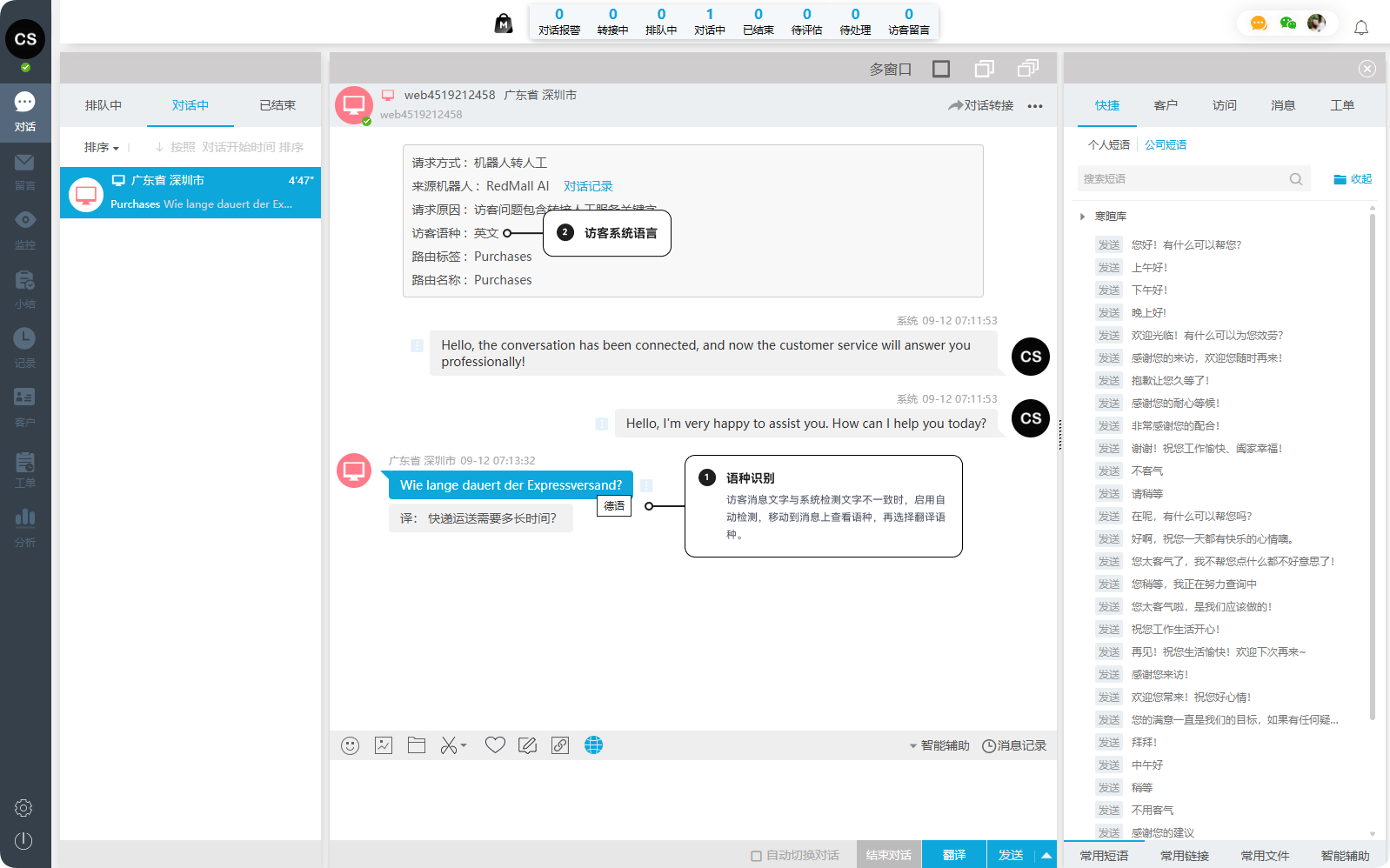Enable the 自动切换对话 checkbox
Viewport: 1390px width, 868px height.
756,856
